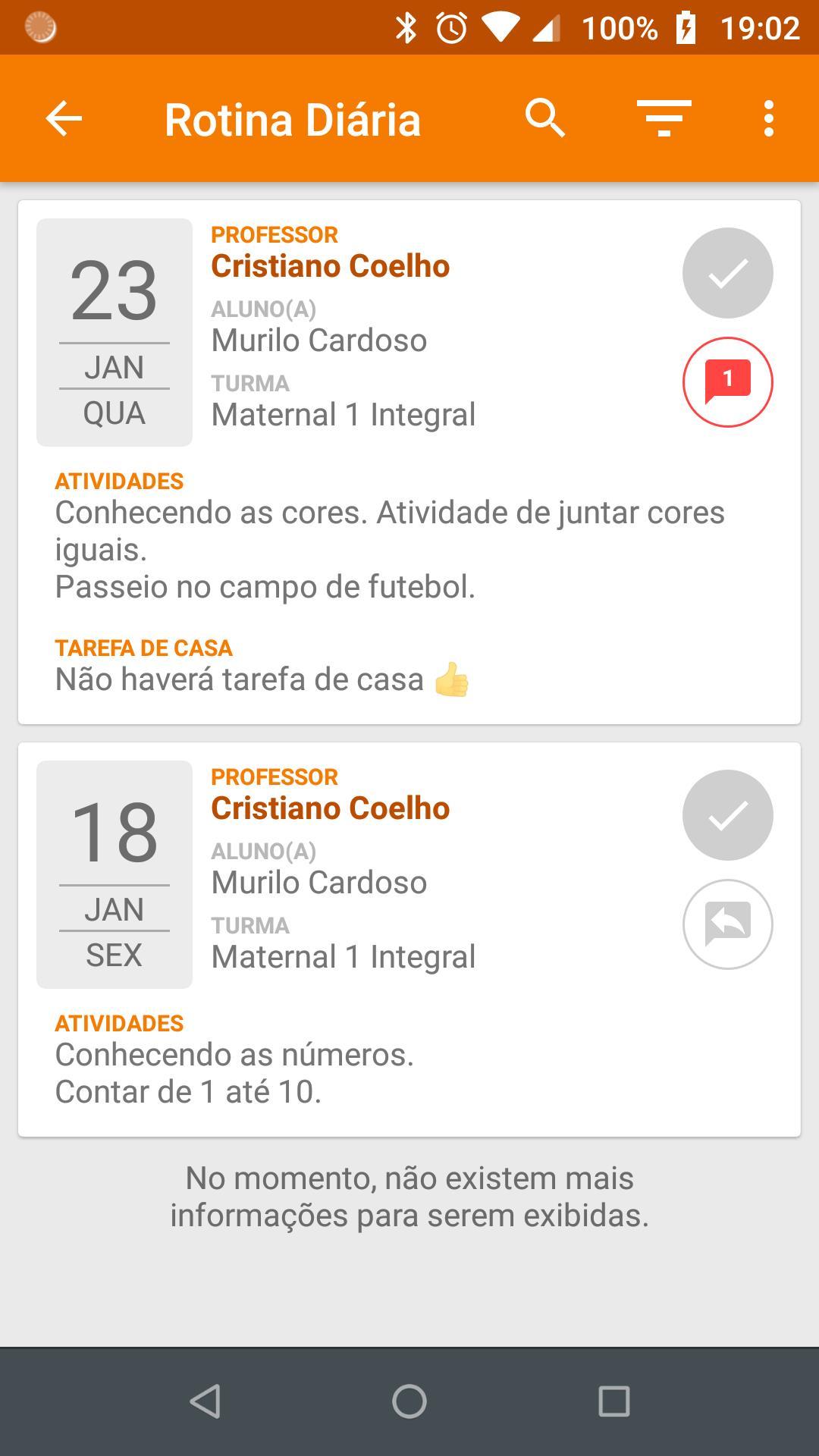Tap the notification icon in status bar
The image size is (819, 1456).
pos(41,27)
